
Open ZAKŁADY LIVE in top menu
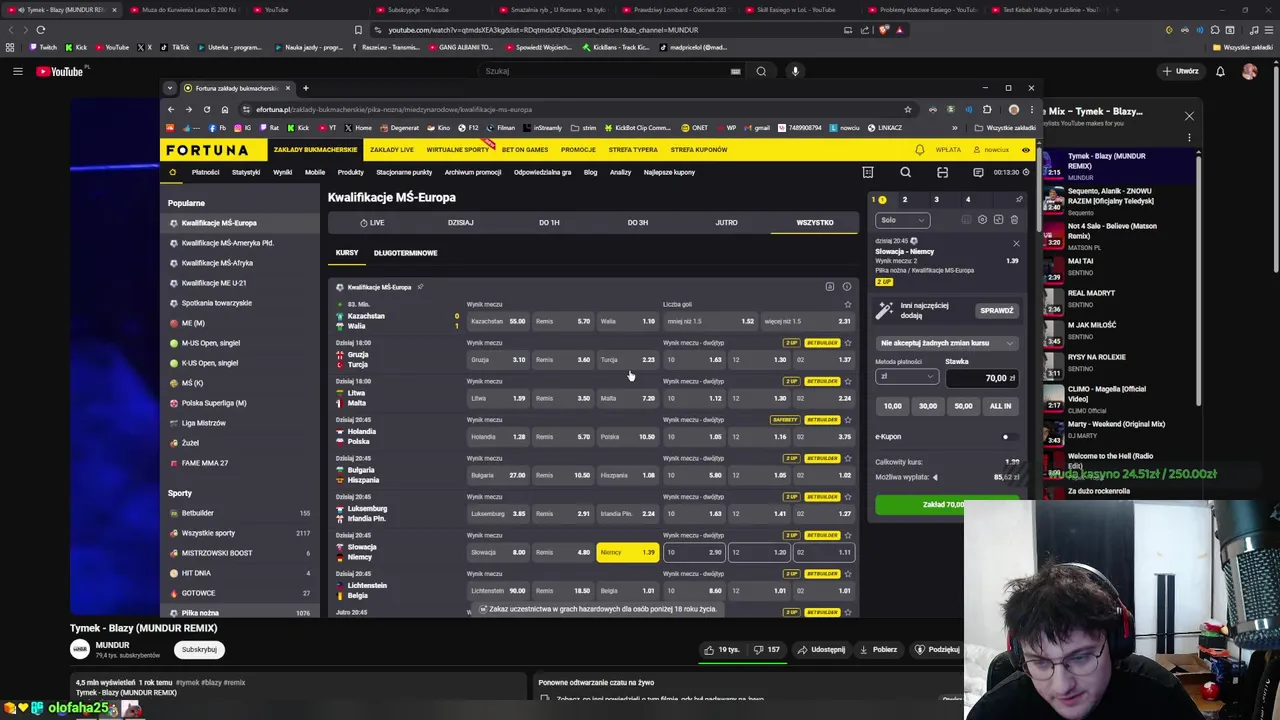[392, 150]
